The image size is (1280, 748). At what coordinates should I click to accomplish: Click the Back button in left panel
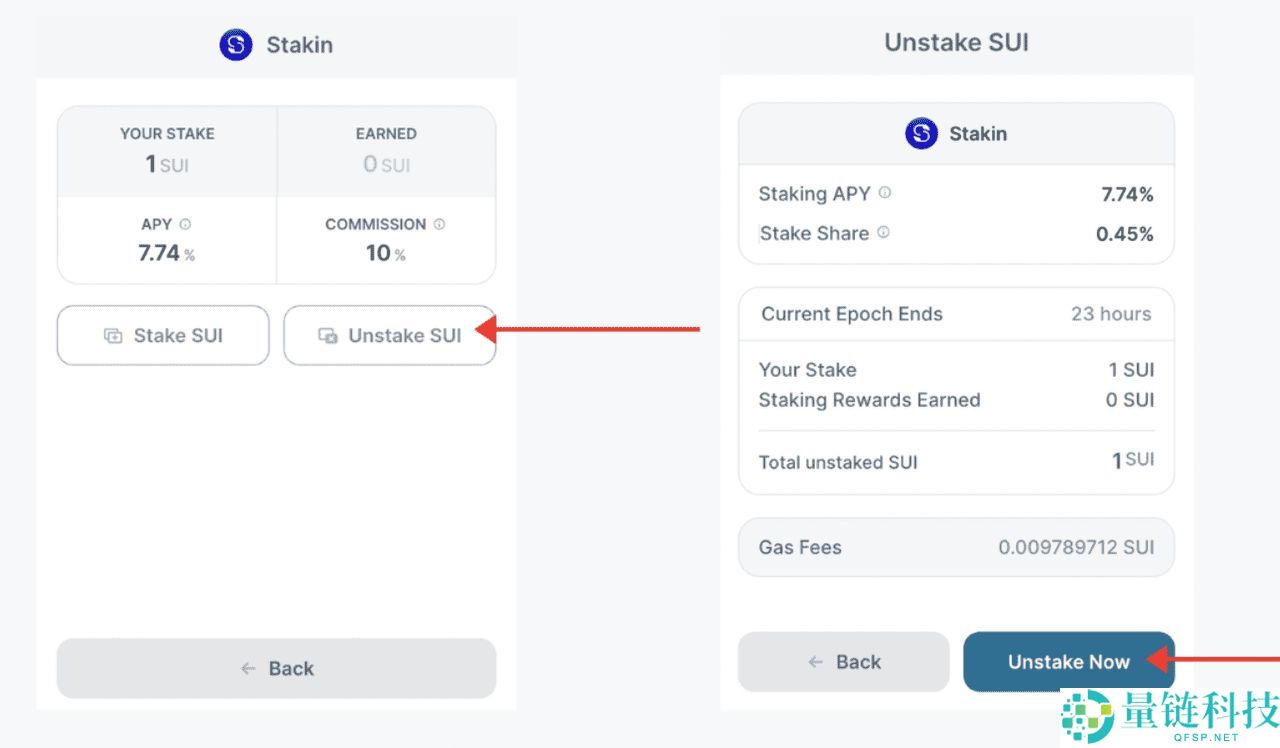coord(276,668)
